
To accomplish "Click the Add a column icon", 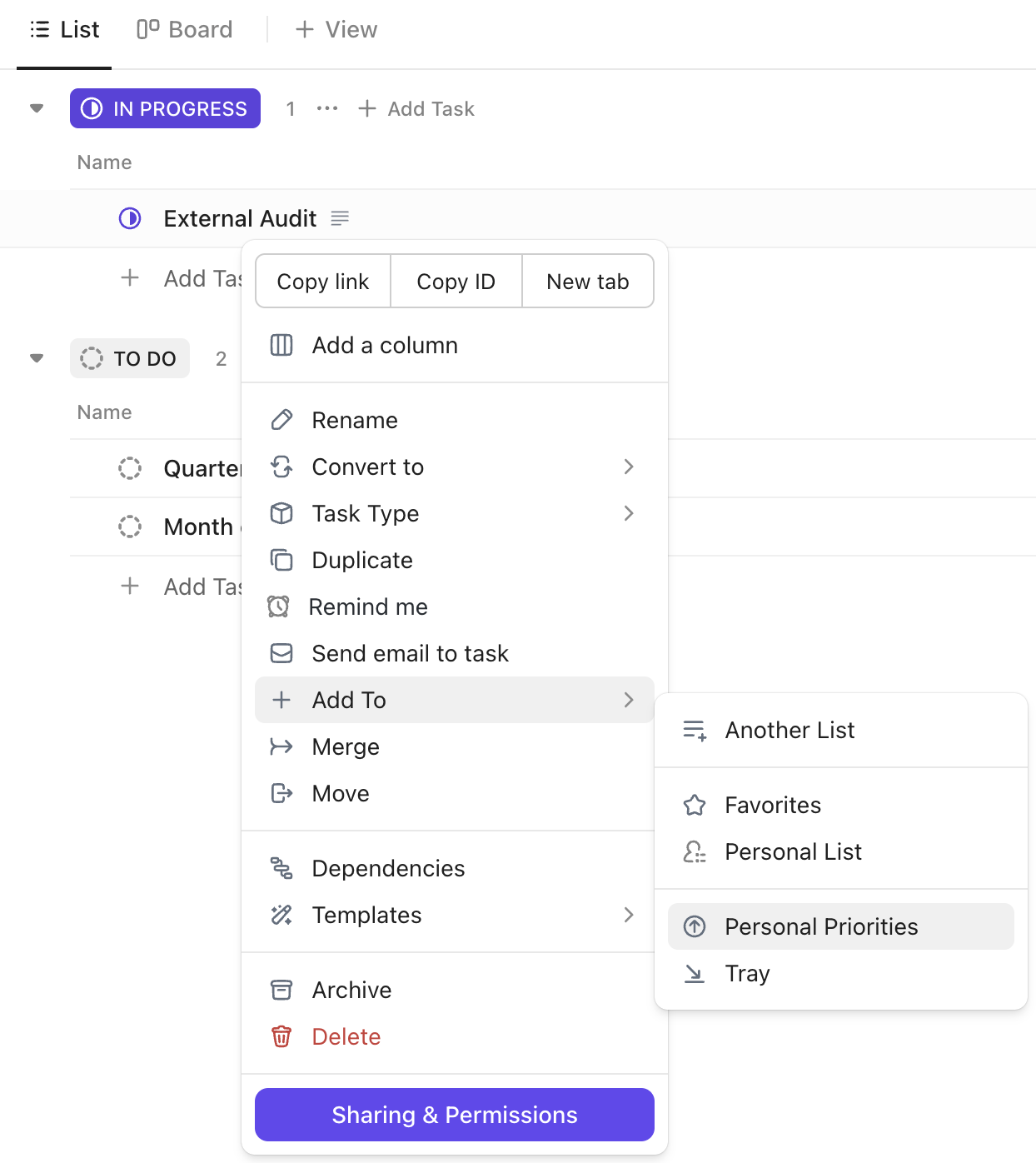I will click(281, 345).
